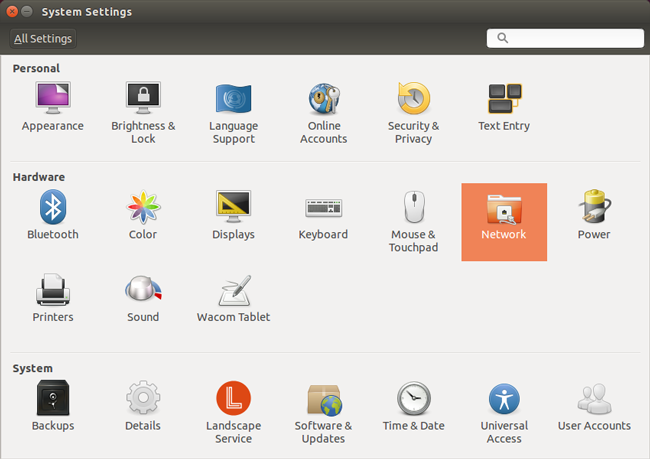
Task: Open Language Support panel
Action: (233, 112)
